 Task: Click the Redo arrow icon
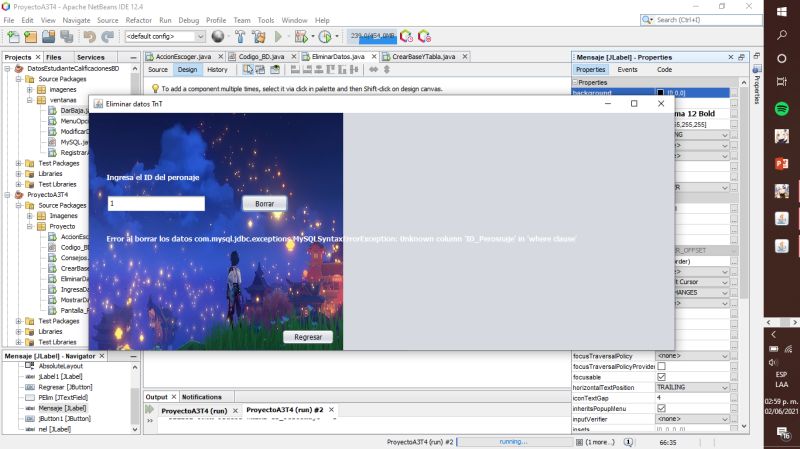pos(108,36)
